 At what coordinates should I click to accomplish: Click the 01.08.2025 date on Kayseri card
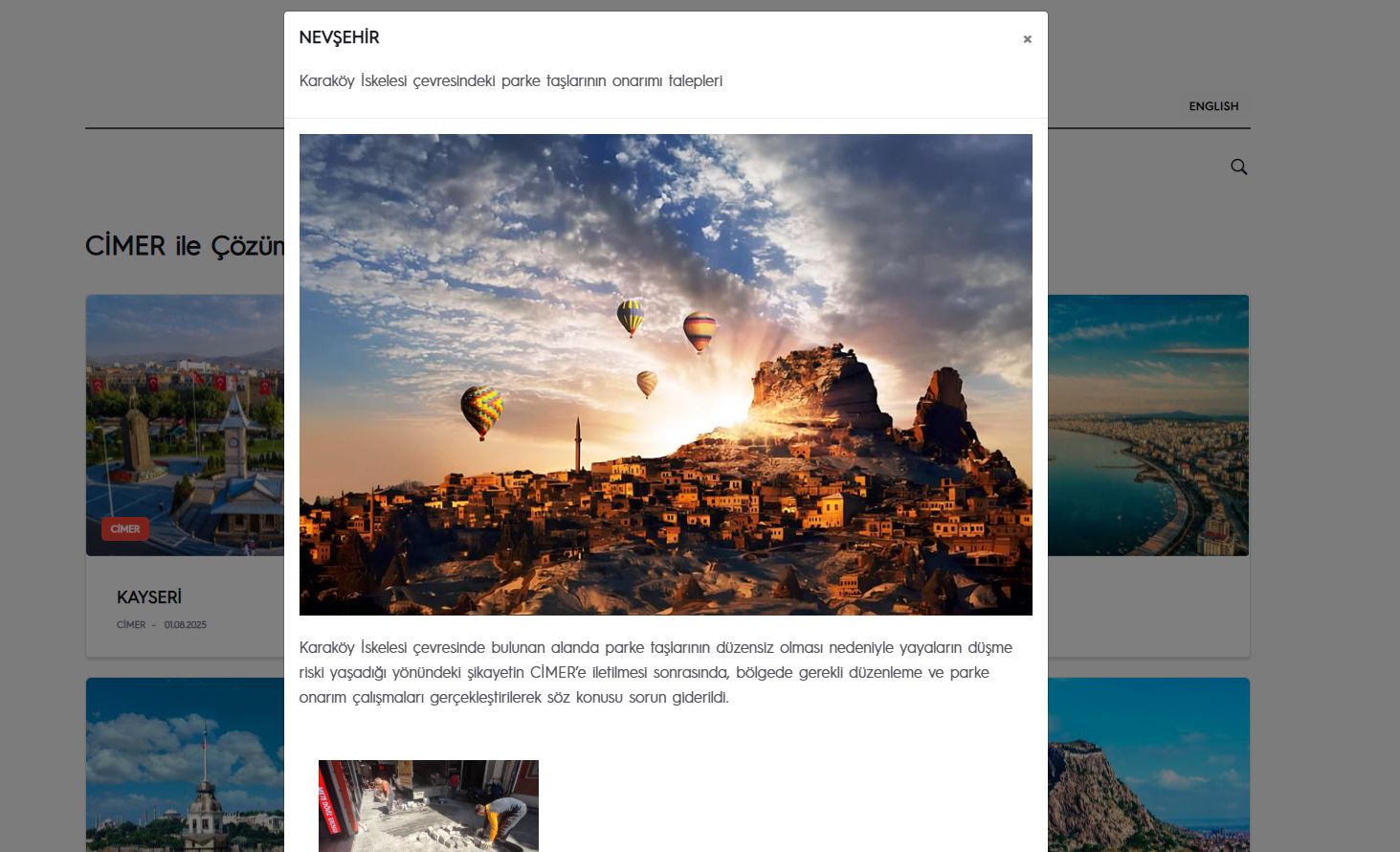coord(185,625)
